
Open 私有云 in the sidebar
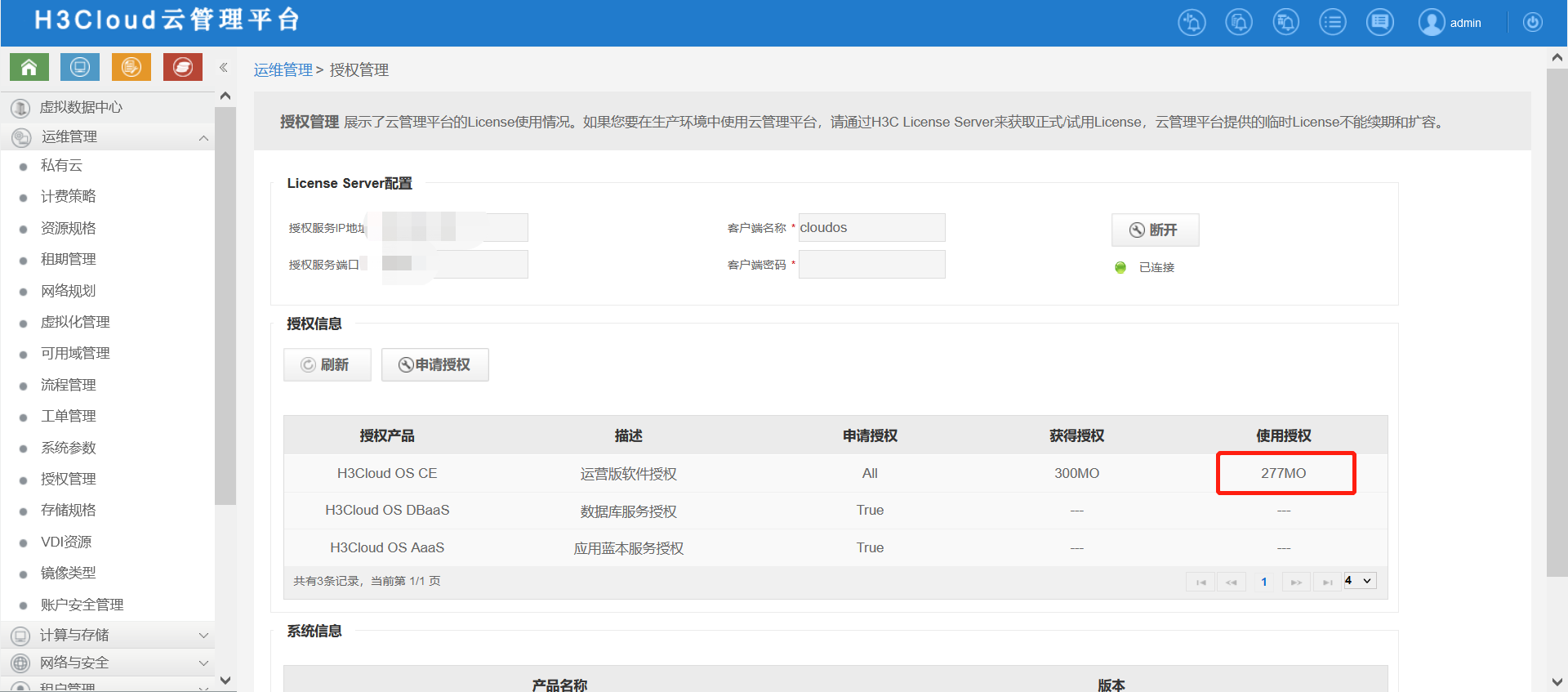(x=61, y=166)
